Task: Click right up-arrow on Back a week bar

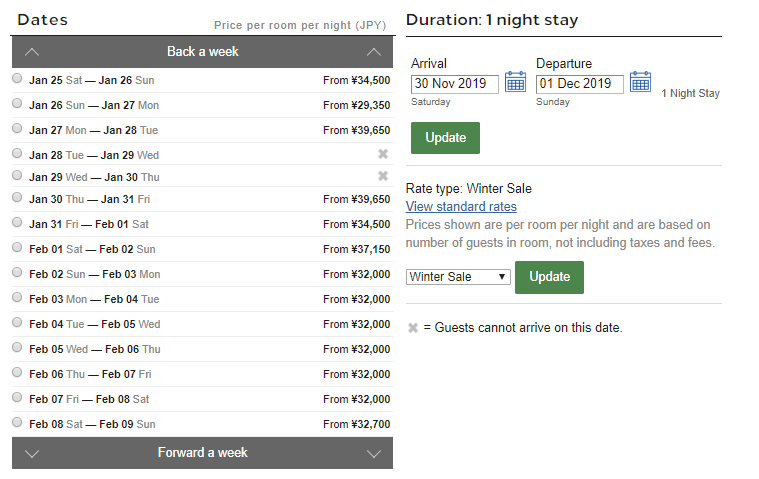Action: click(374, 51)
